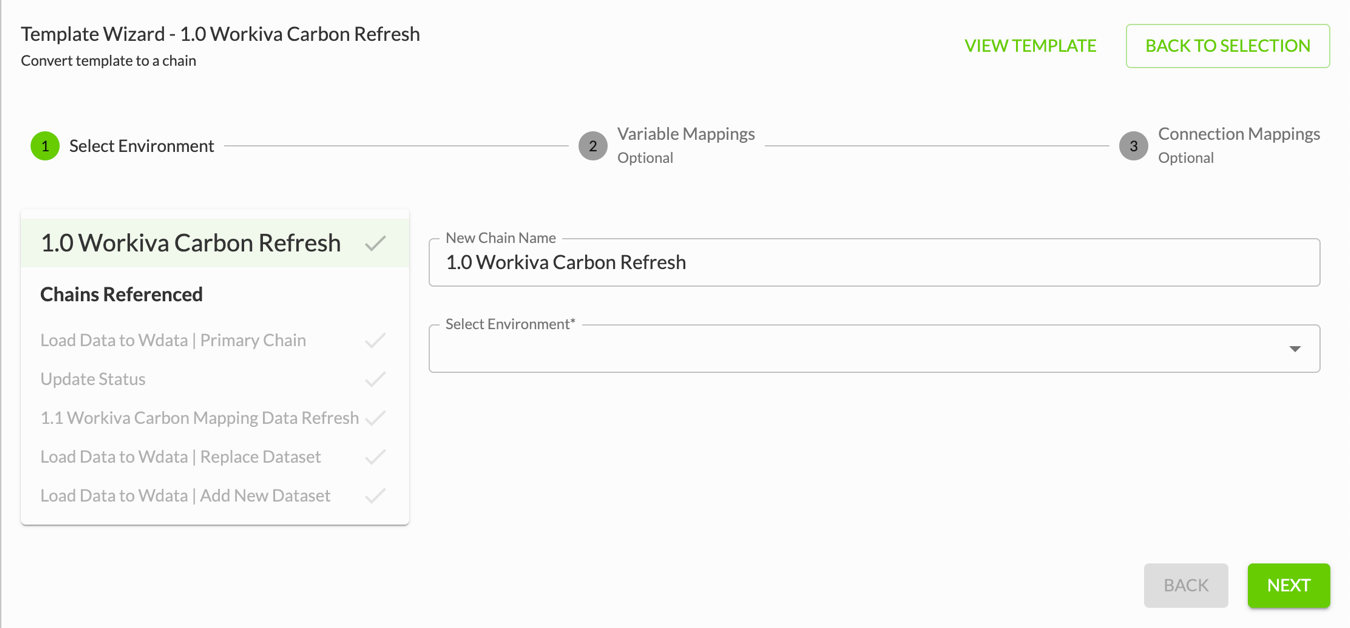The height and width of the screenshot is (628, 1350).
Task: Click the 'Convert template to a chain' subtitle
Action: coord(108,61)
